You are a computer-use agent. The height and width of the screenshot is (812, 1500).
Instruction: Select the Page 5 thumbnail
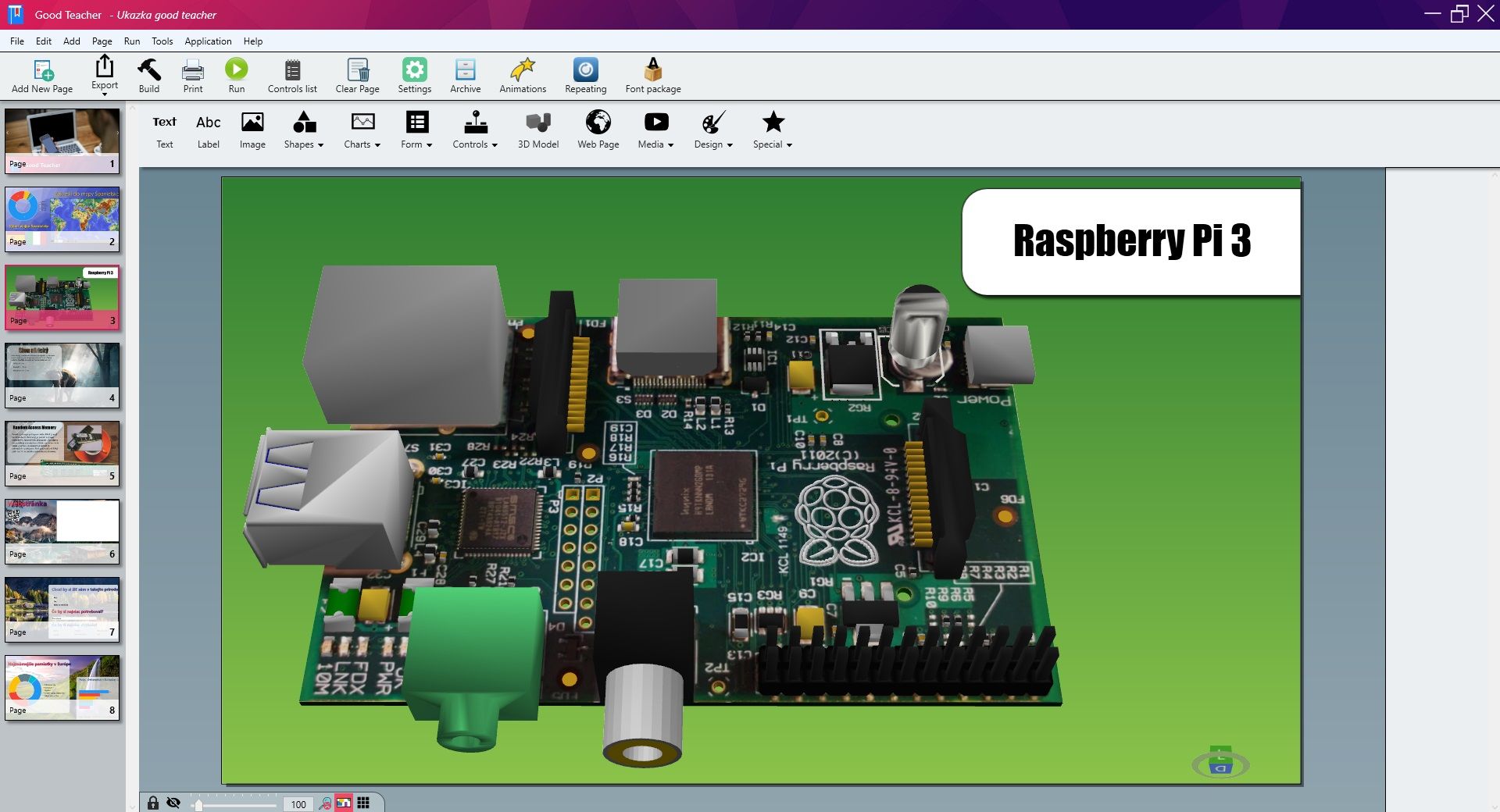click(x=62, y=453)
